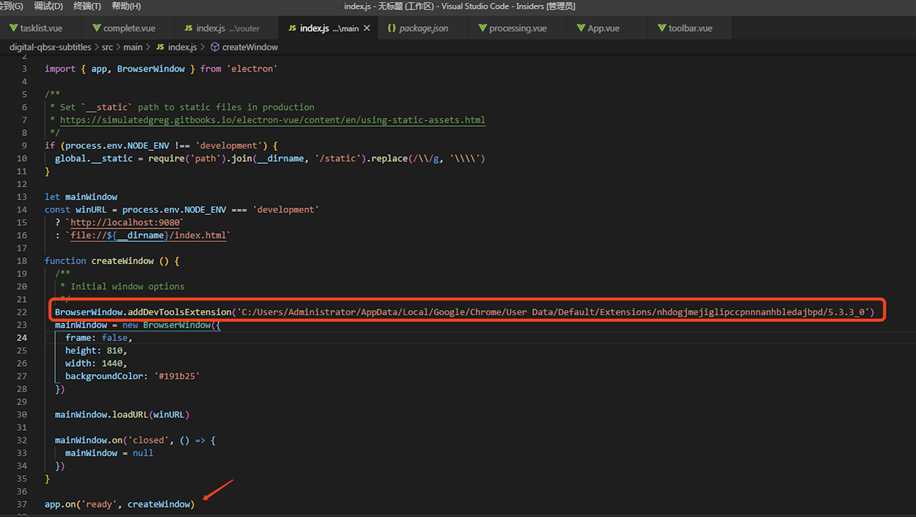Click the 'height: 810' option
The image size is (916, 517).
(x=96, y=351)
